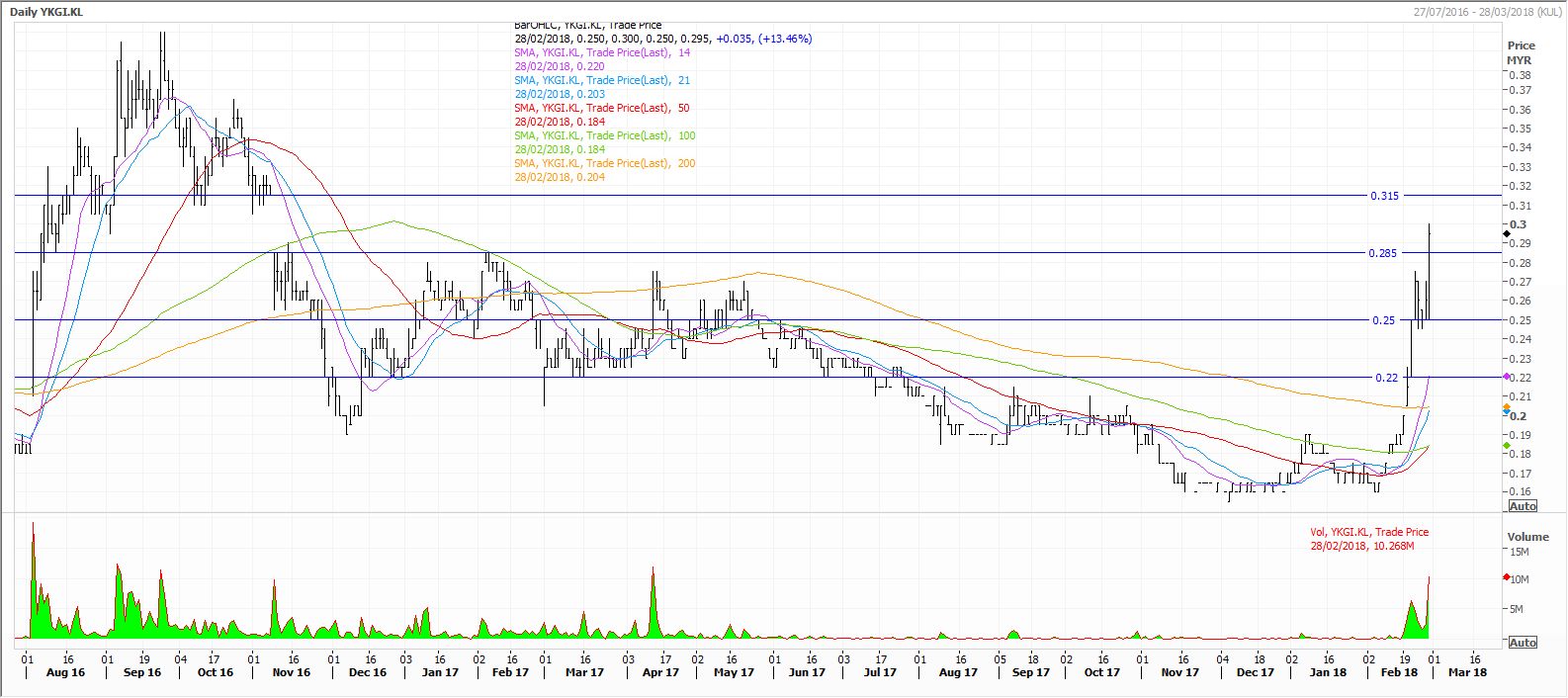
Task: Select the 0.315 horizontal level label
Action: point(1384,196)
